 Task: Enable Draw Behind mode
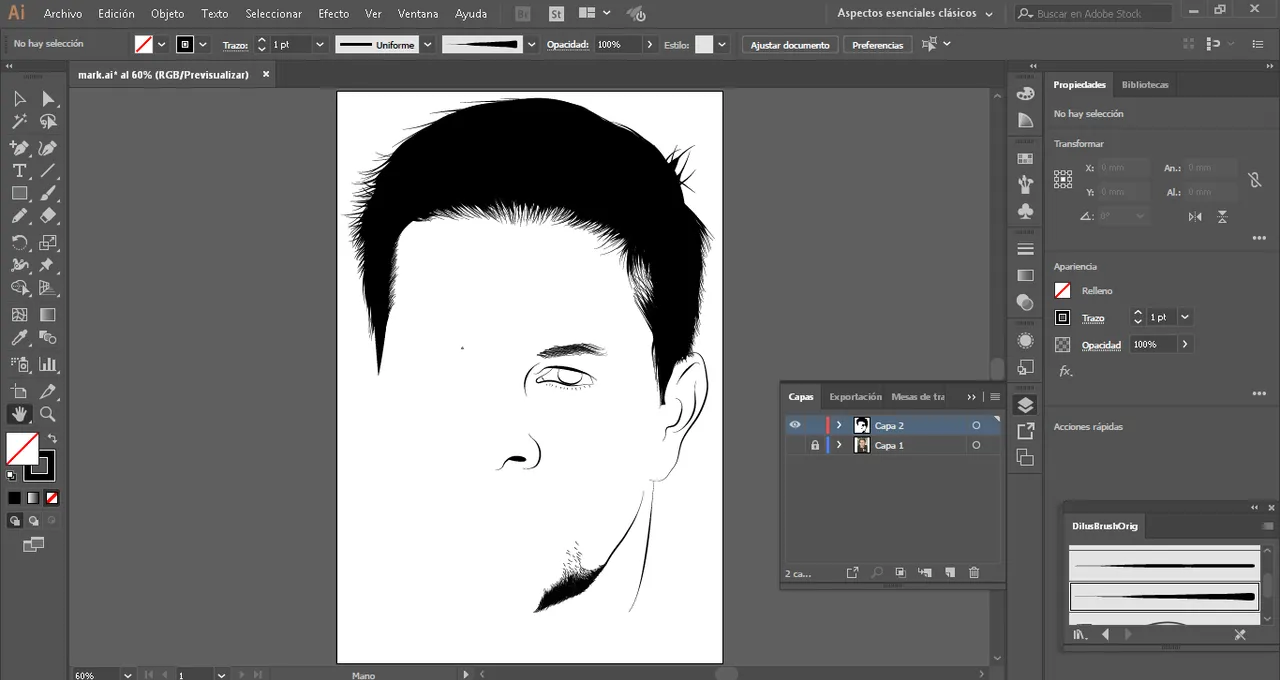click(33, 521)
